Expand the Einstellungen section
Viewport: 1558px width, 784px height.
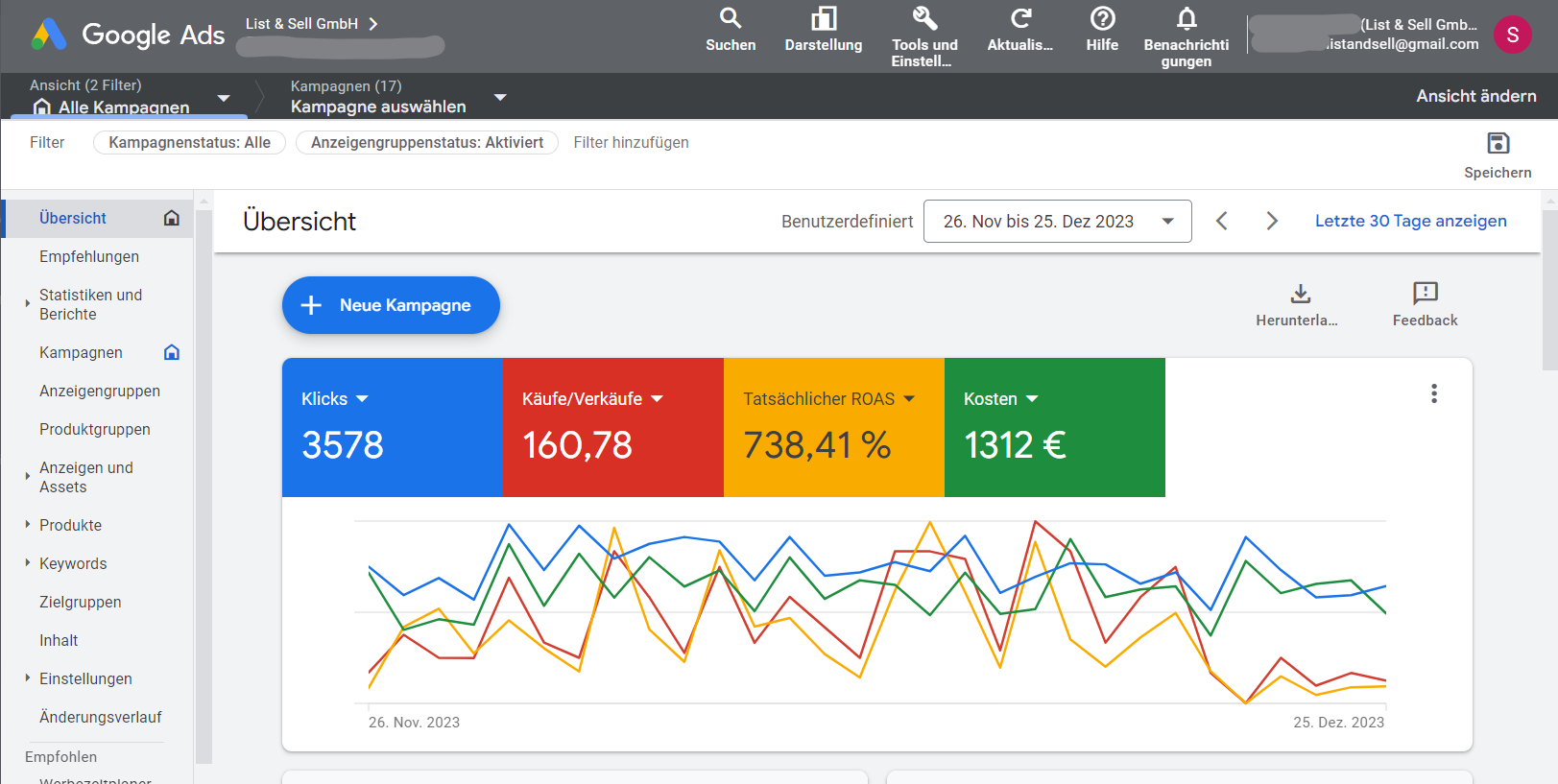click(27, 677)
